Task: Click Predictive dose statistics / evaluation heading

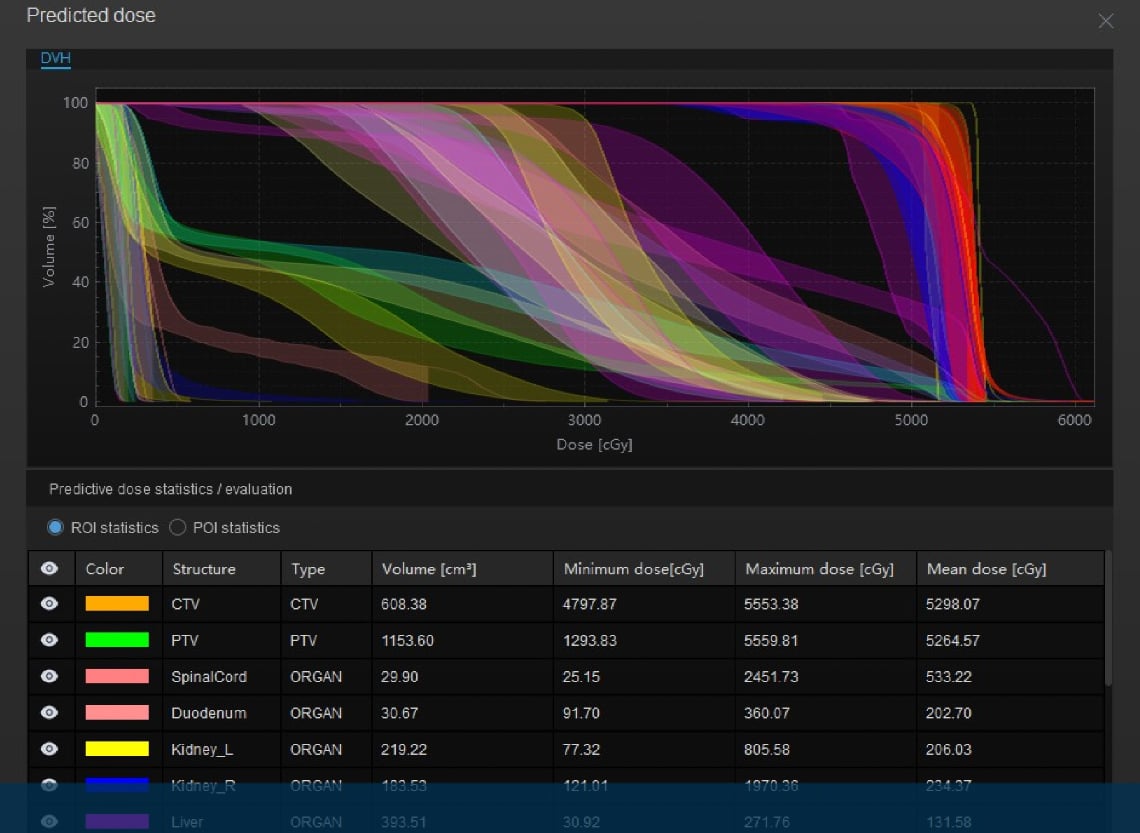Action: 170,489
